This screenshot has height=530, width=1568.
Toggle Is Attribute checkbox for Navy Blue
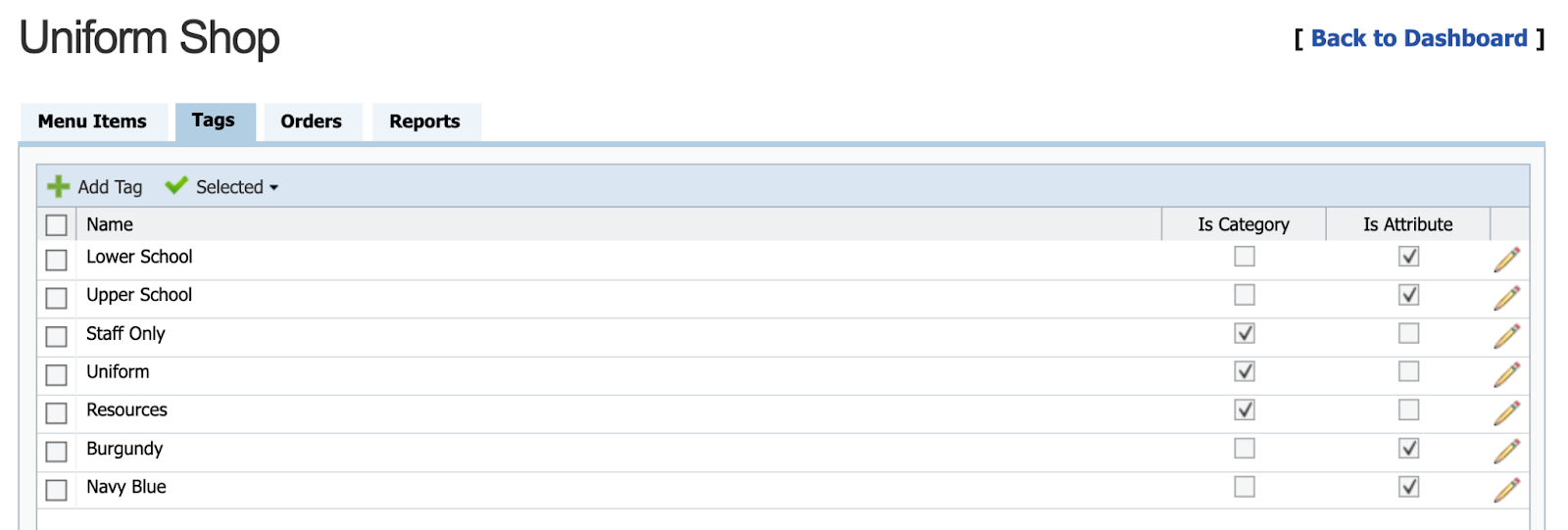tap(1408, 487)
